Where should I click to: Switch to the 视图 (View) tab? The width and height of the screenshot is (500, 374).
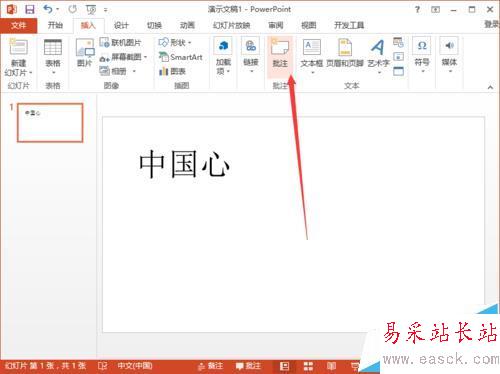coord(309,25)
